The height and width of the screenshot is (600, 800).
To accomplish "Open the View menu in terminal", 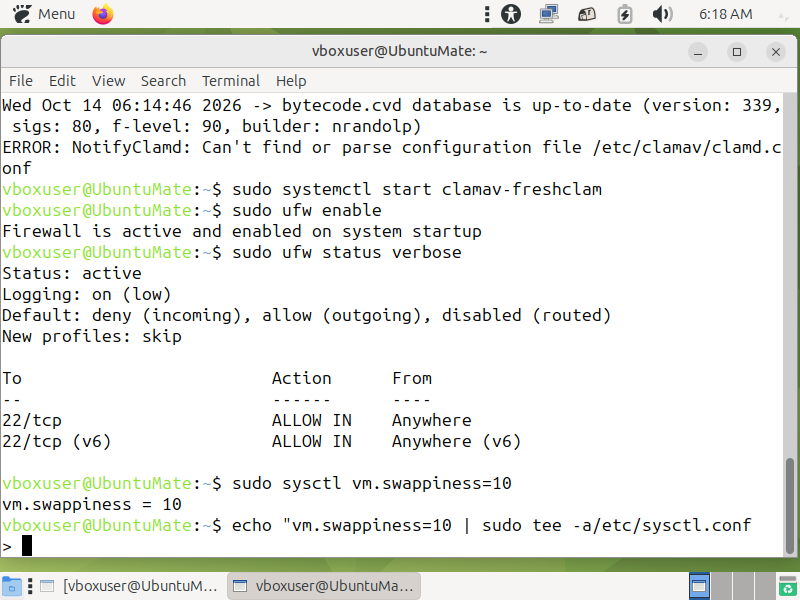I will [108, 81].
